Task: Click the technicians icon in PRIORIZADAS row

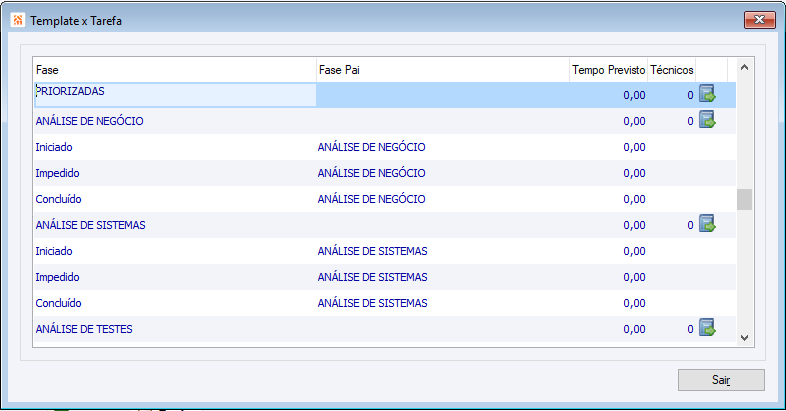Action: (707, 94)
